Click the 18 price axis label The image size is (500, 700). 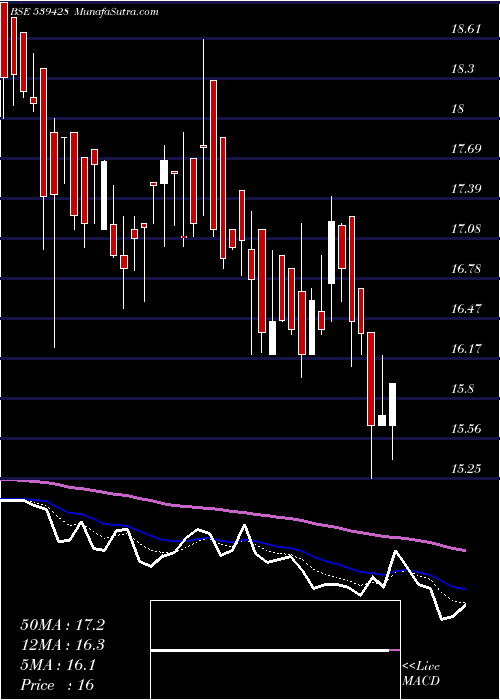pos(458,109)
